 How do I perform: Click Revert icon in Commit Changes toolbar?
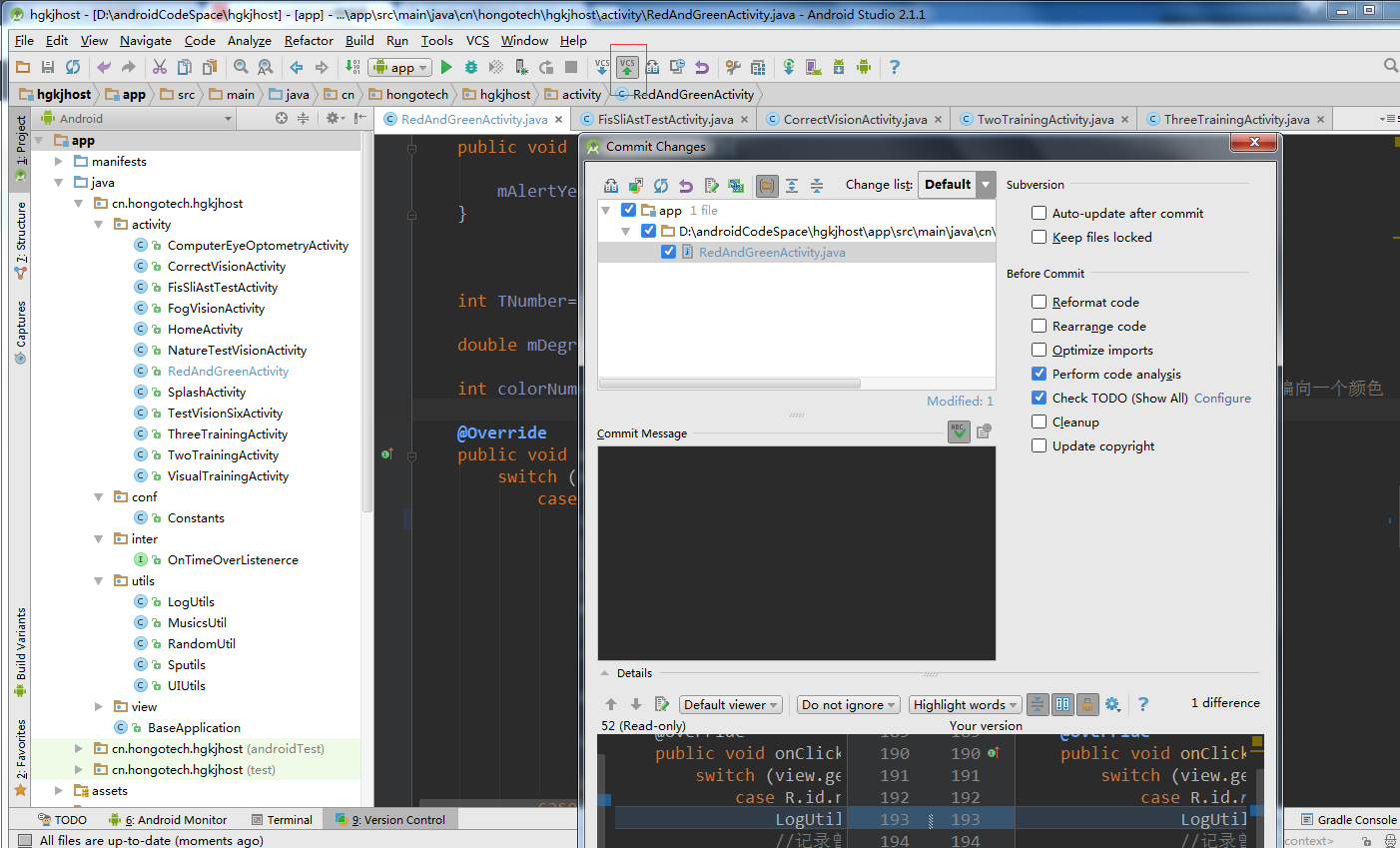(x=686, y=186)
